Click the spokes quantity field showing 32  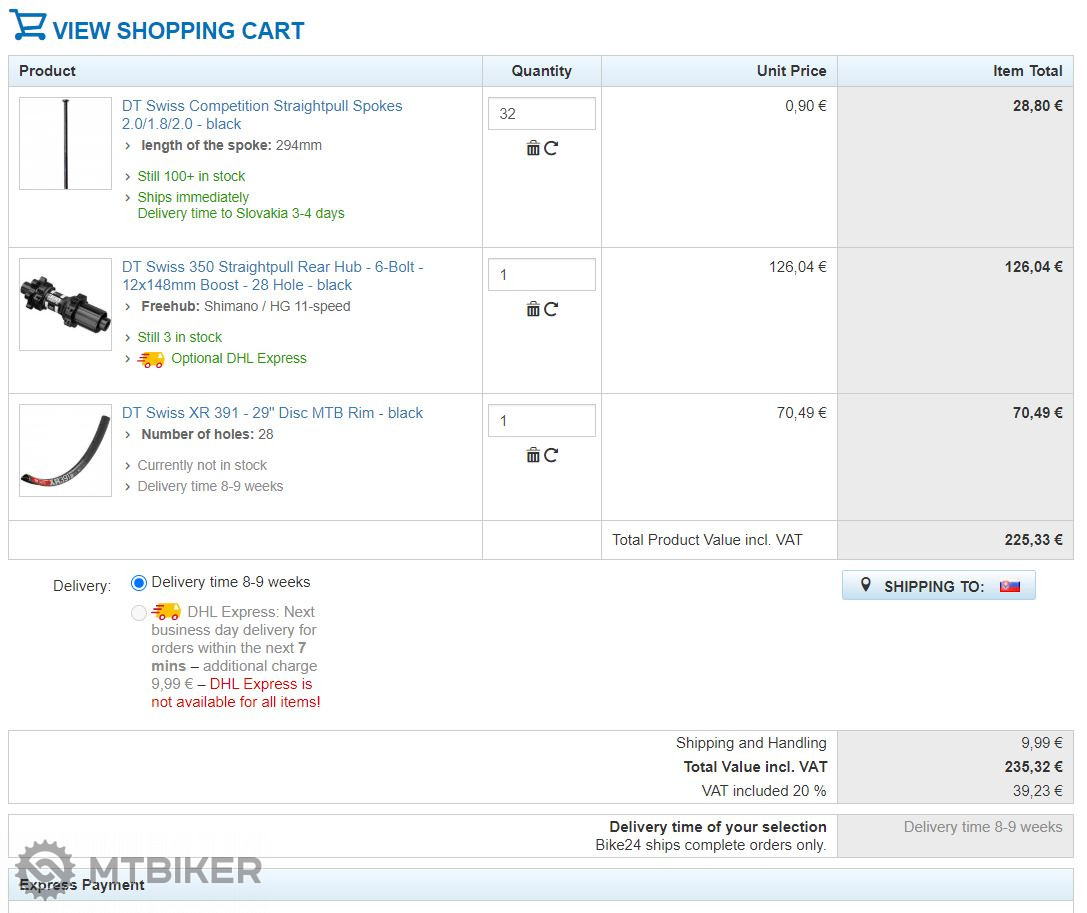tap(541, 114)
